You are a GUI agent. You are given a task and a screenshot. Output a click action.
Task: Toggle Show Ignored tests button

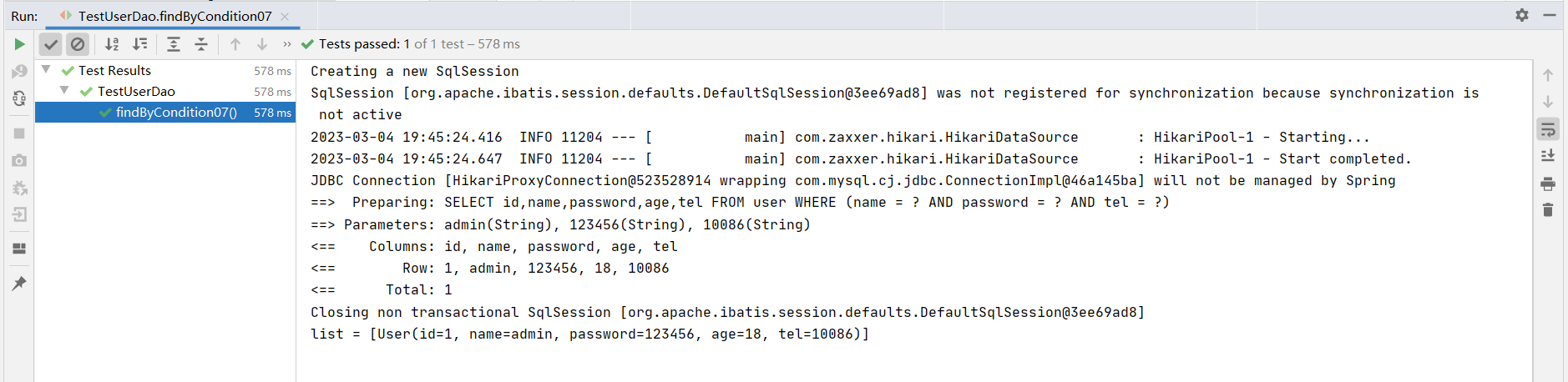click(78, 44)
